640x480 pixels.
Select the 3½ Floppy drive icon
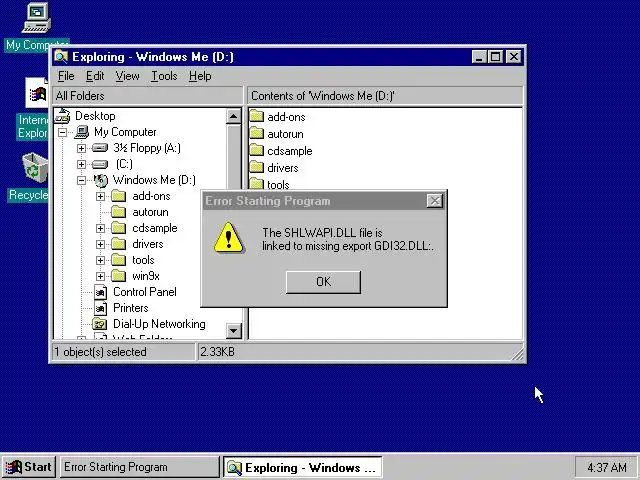point(100,148)
